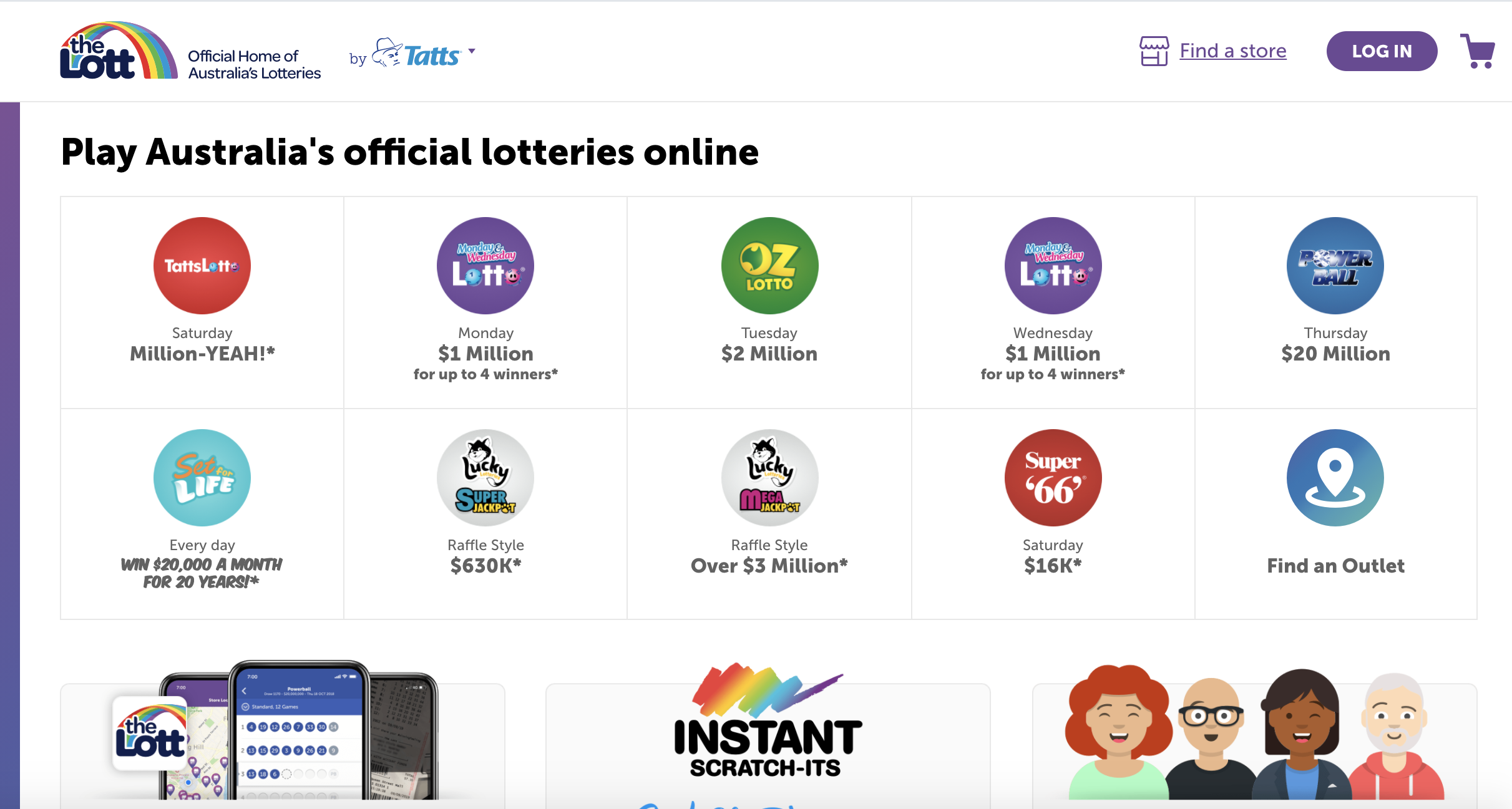Open the shopping cart

point(1478,51)
